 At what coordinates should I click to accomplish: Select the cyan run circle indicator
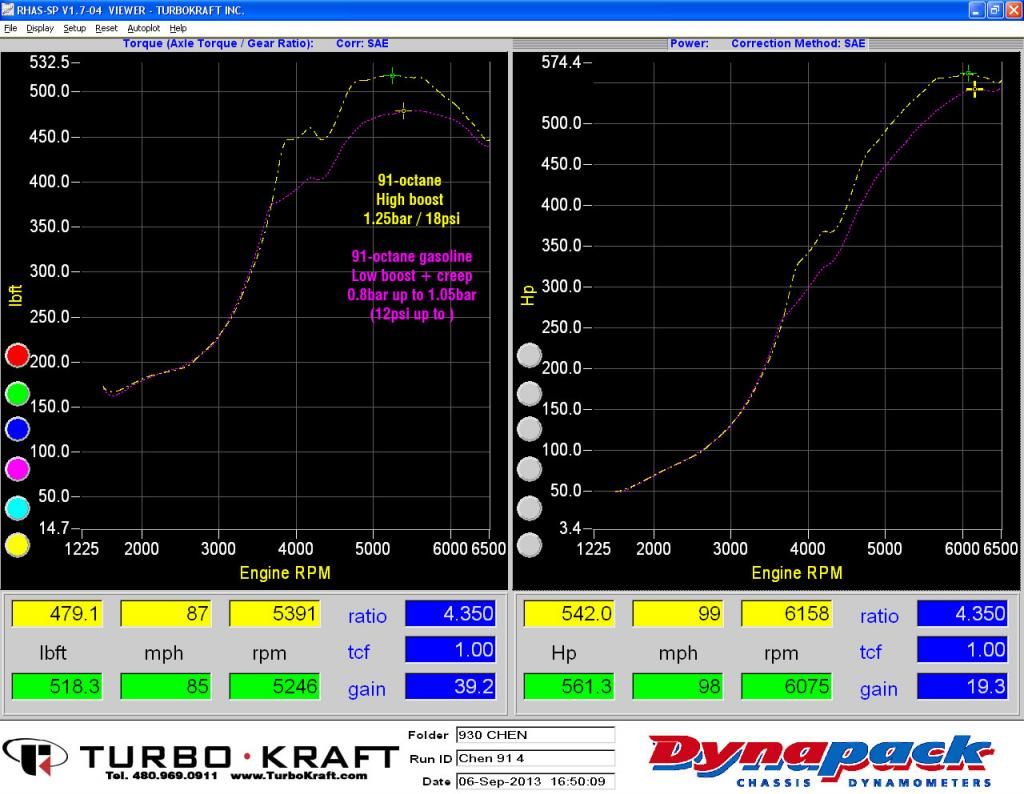tap(17, 507)
